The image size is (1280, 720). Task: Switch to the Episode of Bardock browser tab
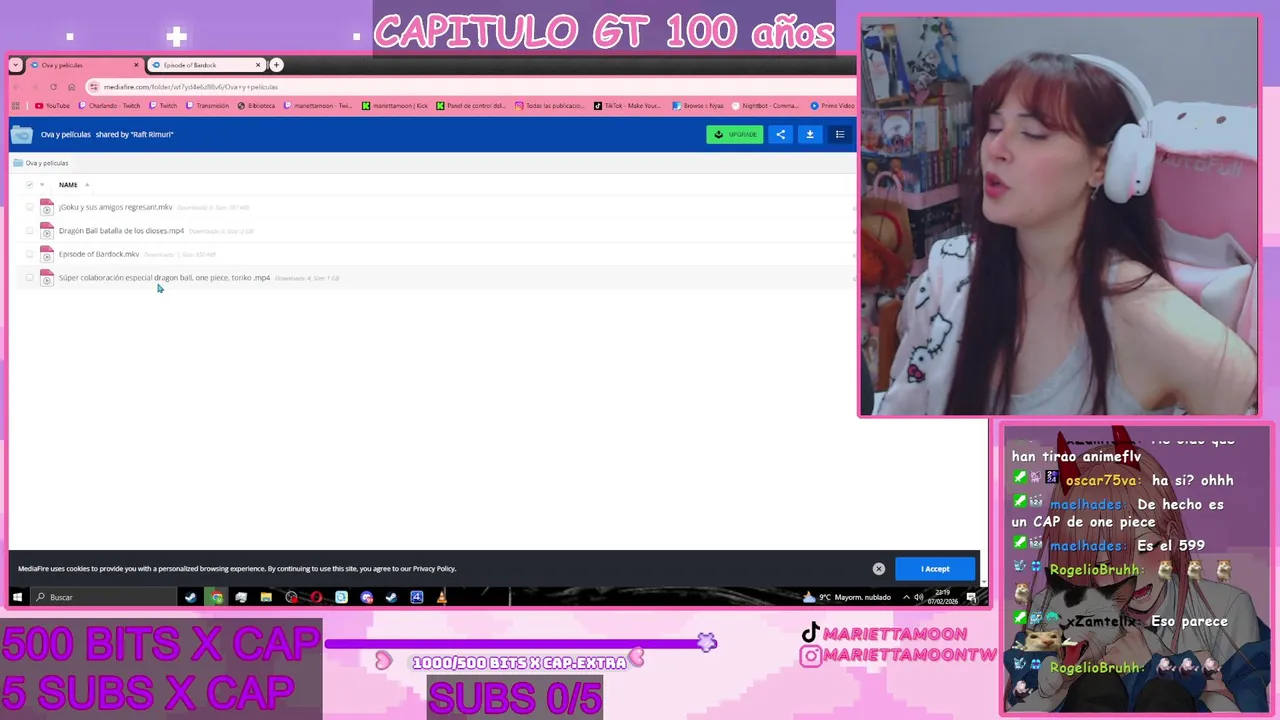(x=205, y=65)
